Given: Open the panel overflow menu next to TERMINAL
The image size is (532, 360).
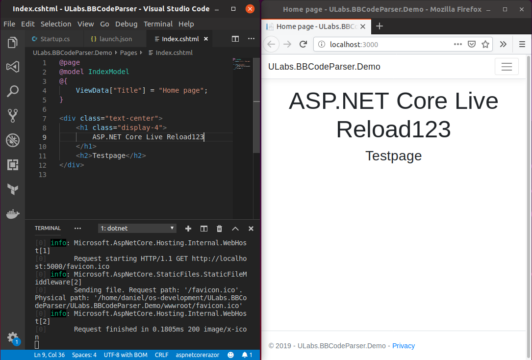Looking at the screenshot, I should pos(78,228).
